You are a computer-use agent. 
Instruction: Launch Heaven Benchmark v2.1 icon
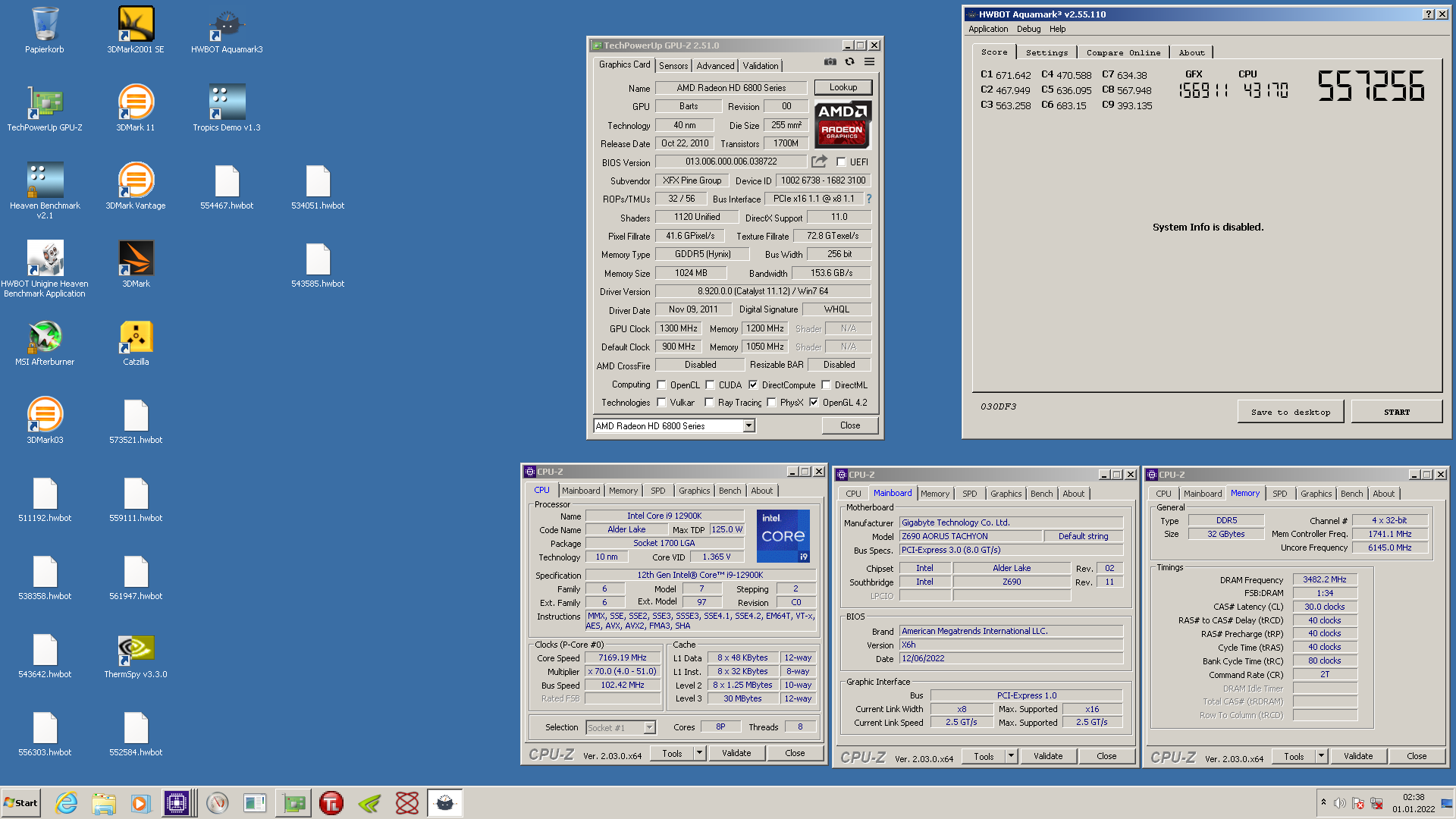[x=45, y=191]
